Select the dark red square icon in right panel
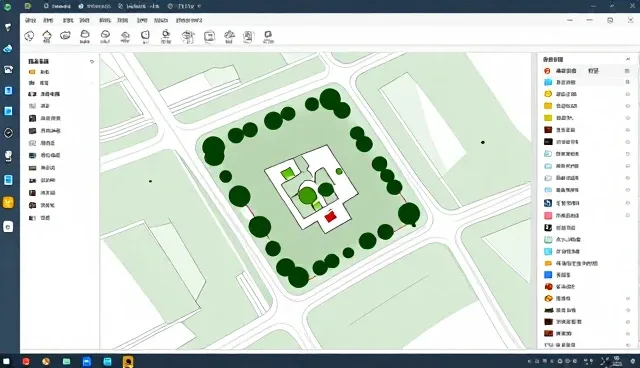The height and width of the screenshot is (368, 640). point(548,130)
